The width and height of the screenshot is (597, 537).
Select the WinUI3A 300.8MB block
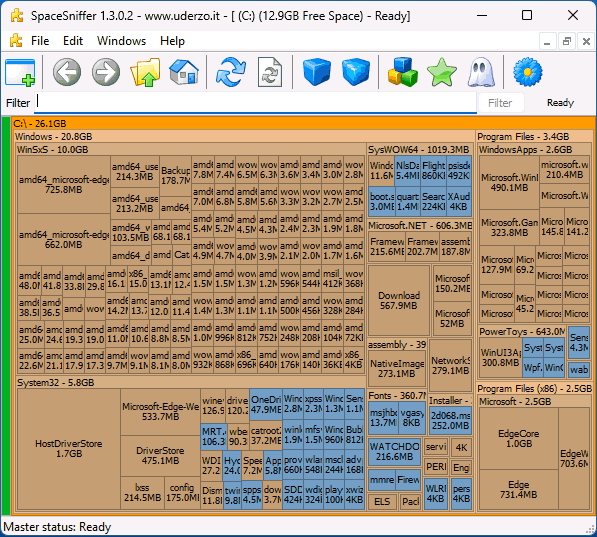(x=501, y=357)
